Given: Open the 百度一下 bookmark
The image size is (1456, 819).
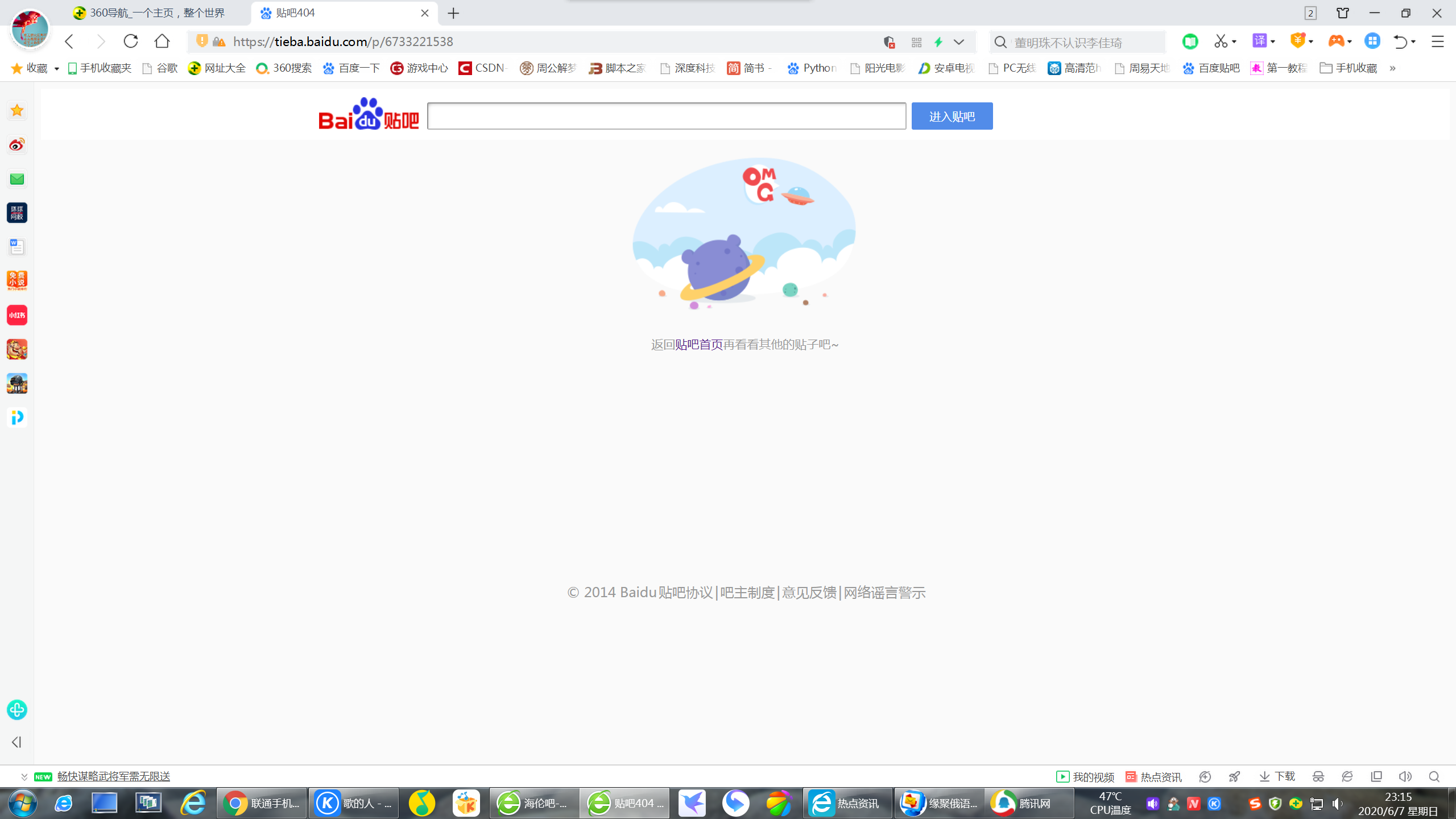Looking at the screenshot, I should pos(351,68).
